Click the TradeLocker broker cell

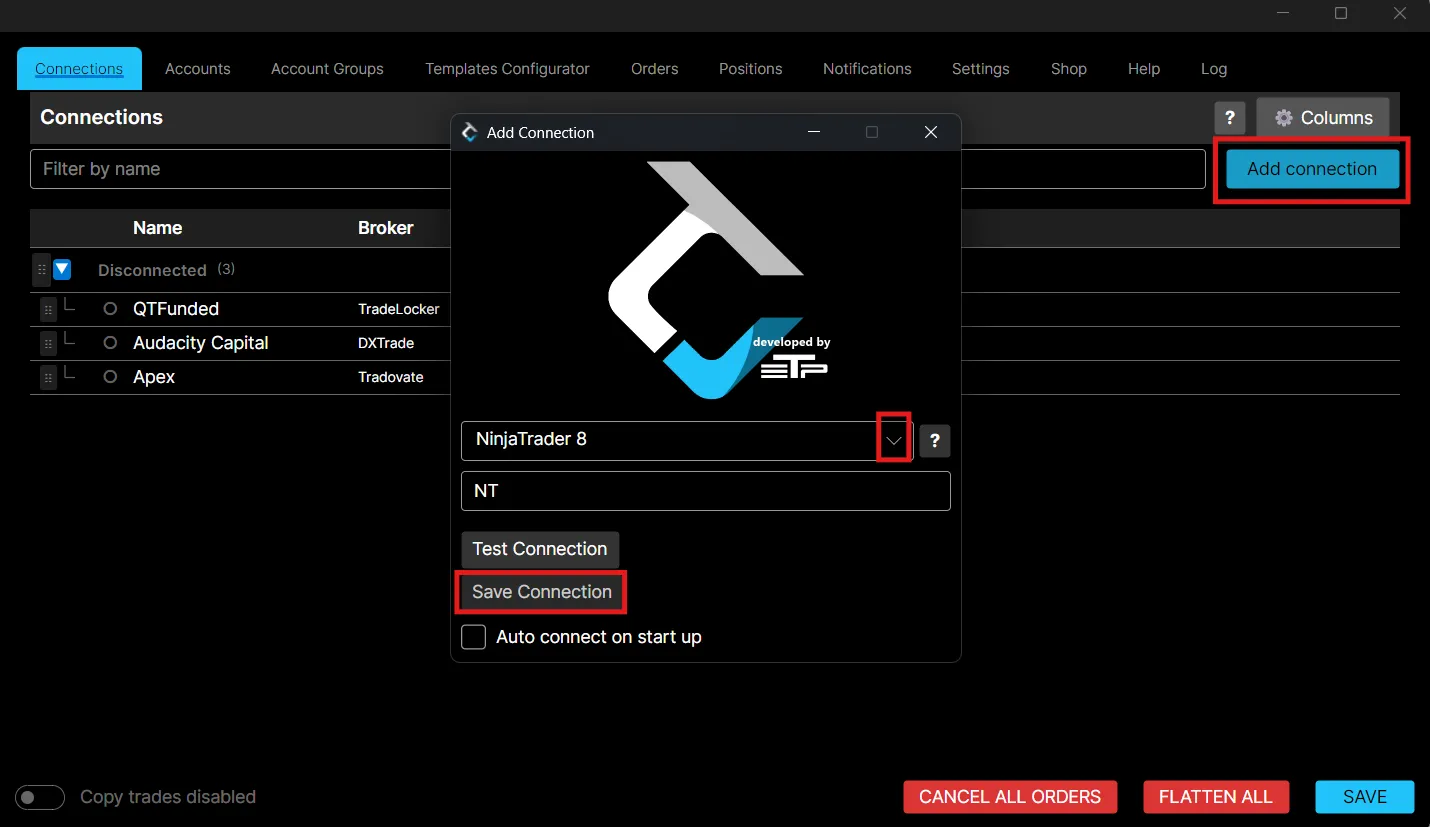(398, 310)
